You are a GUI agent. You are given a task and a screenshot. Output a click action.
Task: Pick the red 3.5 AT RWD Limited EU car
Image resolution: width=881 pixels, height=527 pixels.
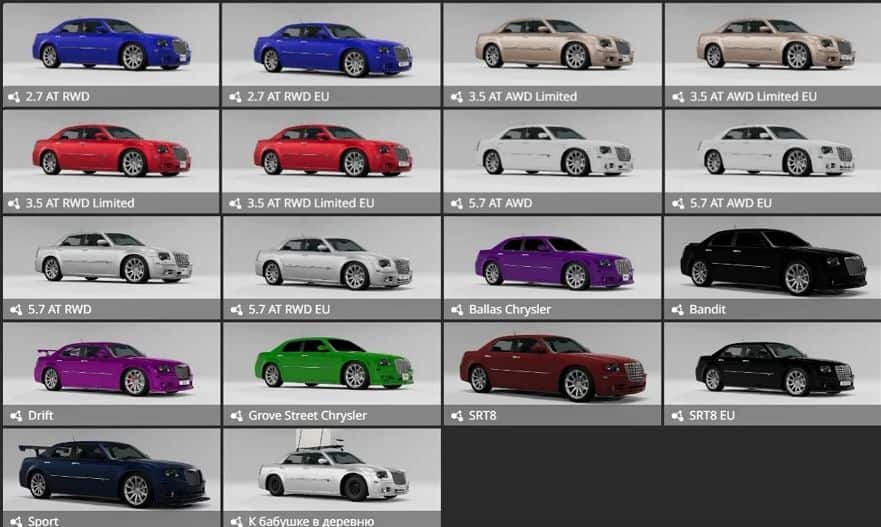(x=331, y=152)
